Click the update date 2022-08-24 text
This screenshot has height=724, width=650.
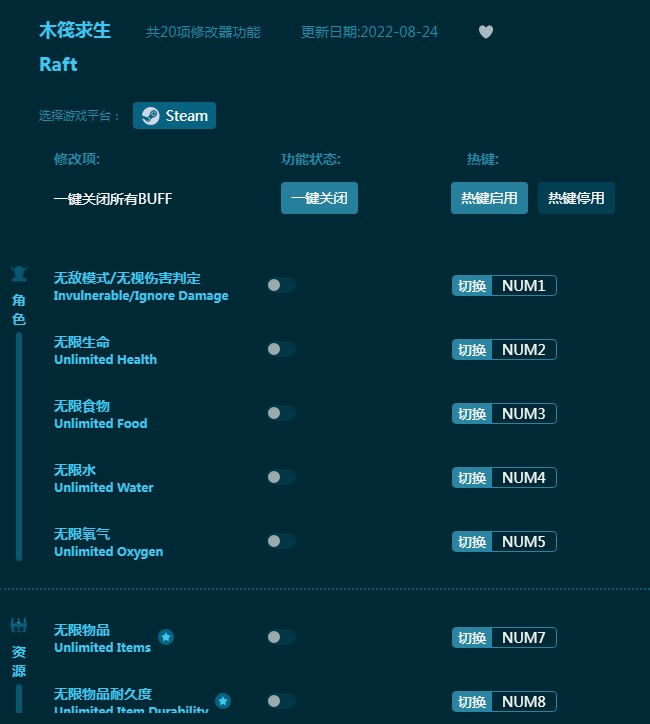pyautogui.click(x=369, y=32)
